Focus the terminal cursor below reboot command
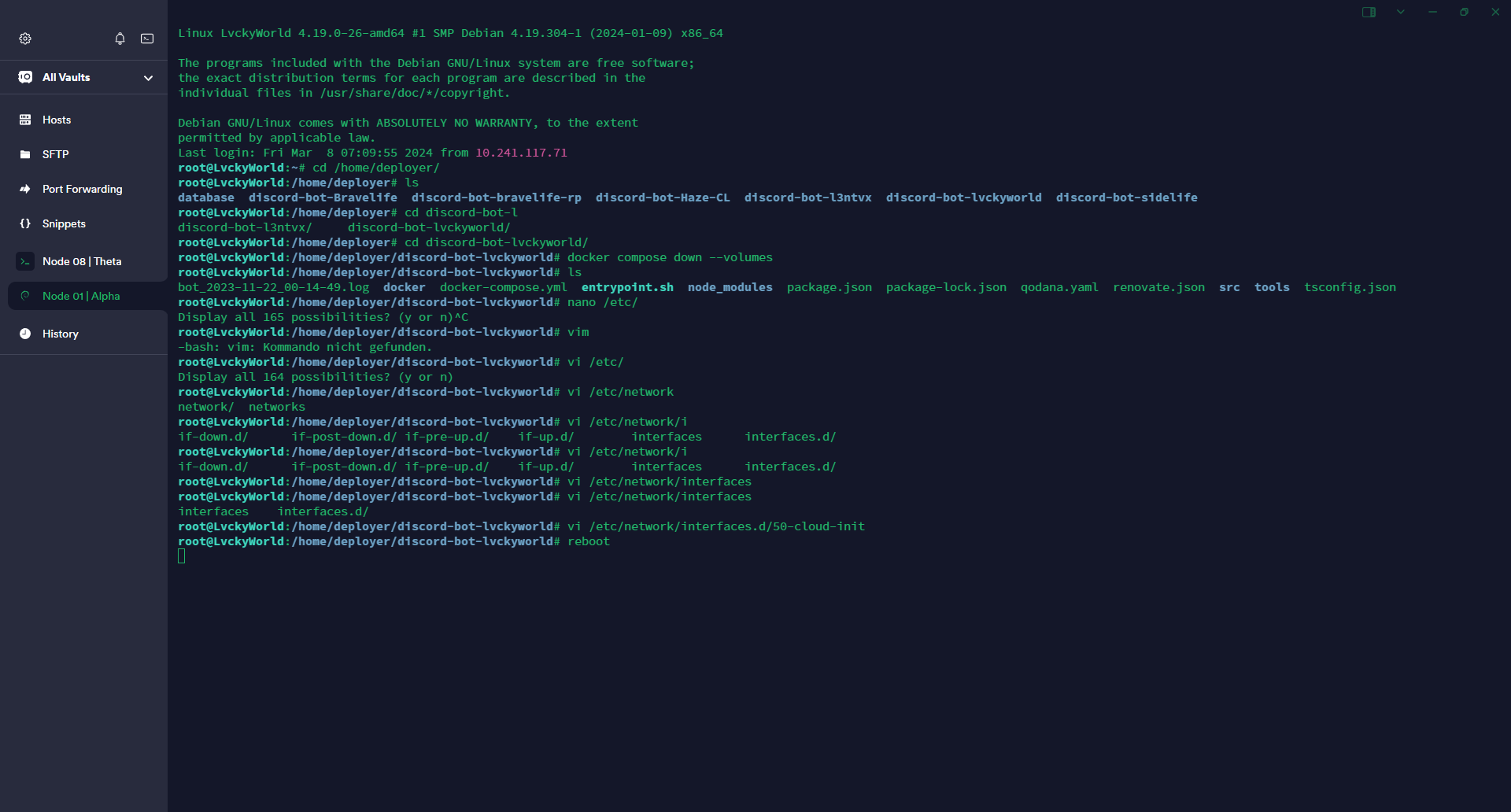Image resolution: width=1511 pixels, height=812 pixels. 182,556
